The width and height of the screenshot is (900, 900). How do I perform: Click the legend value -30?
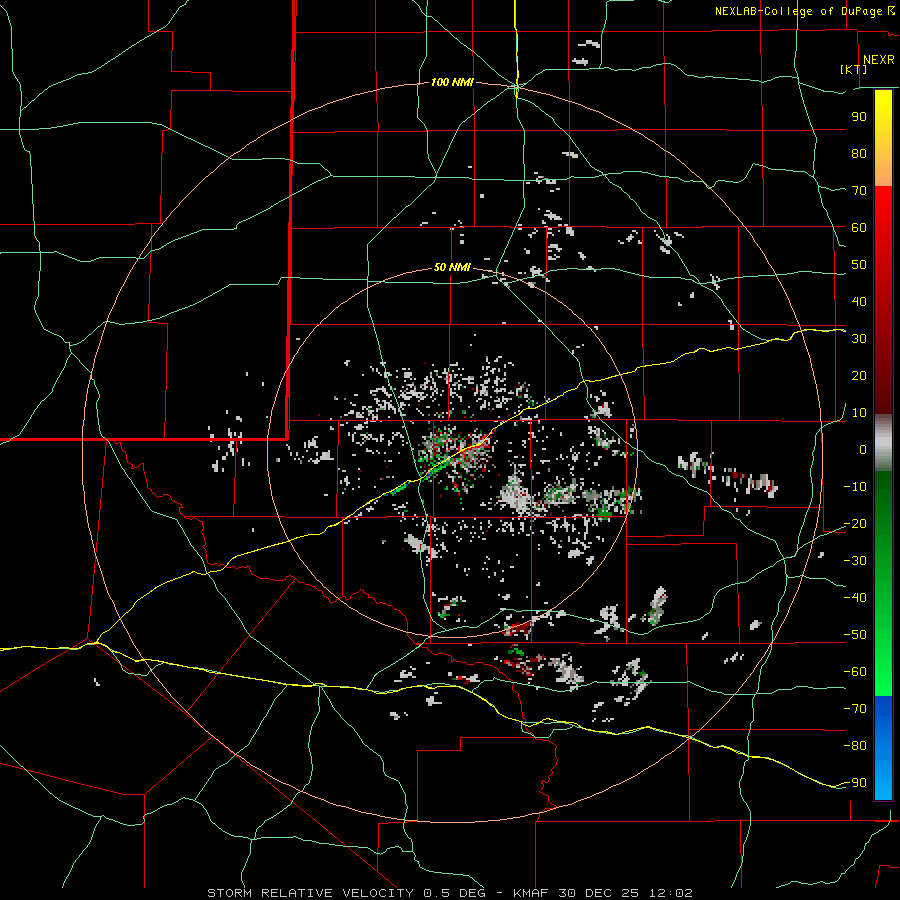tap(855, 561)
